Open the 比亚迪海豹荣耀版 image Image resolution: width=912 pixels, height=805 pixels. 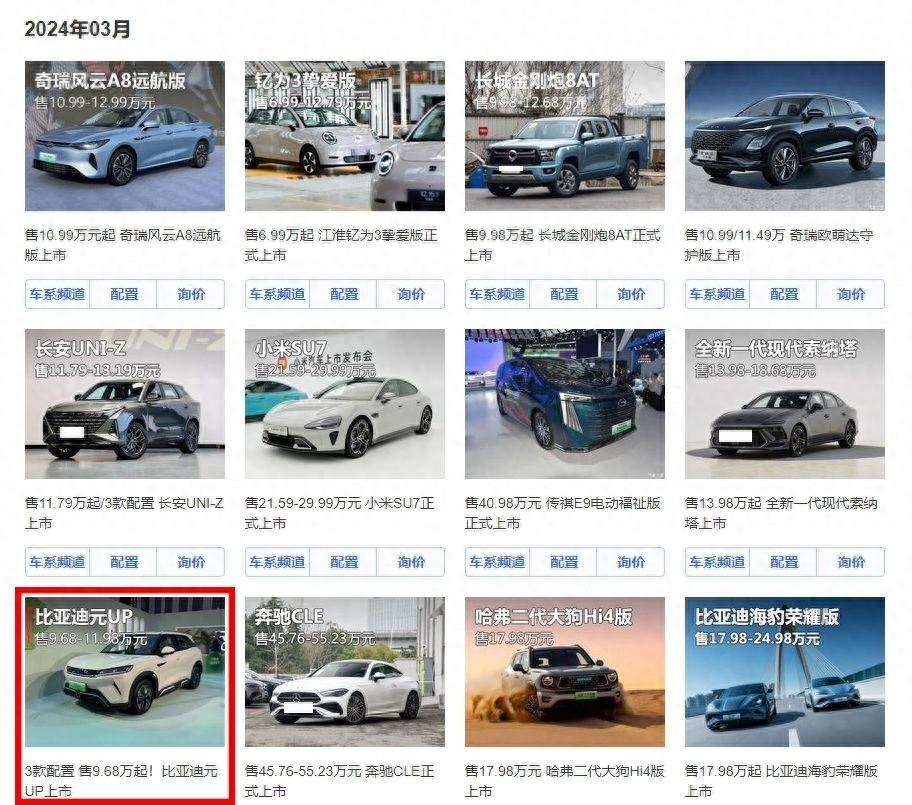pos(785,672)
